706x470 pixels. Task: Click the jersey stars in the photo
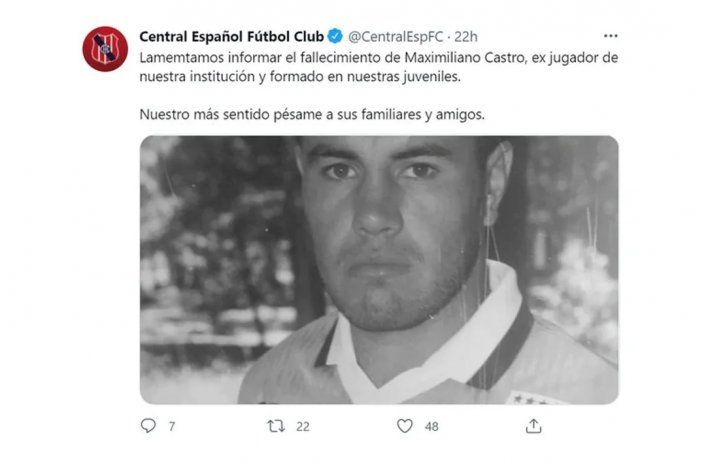pos(531,399)
